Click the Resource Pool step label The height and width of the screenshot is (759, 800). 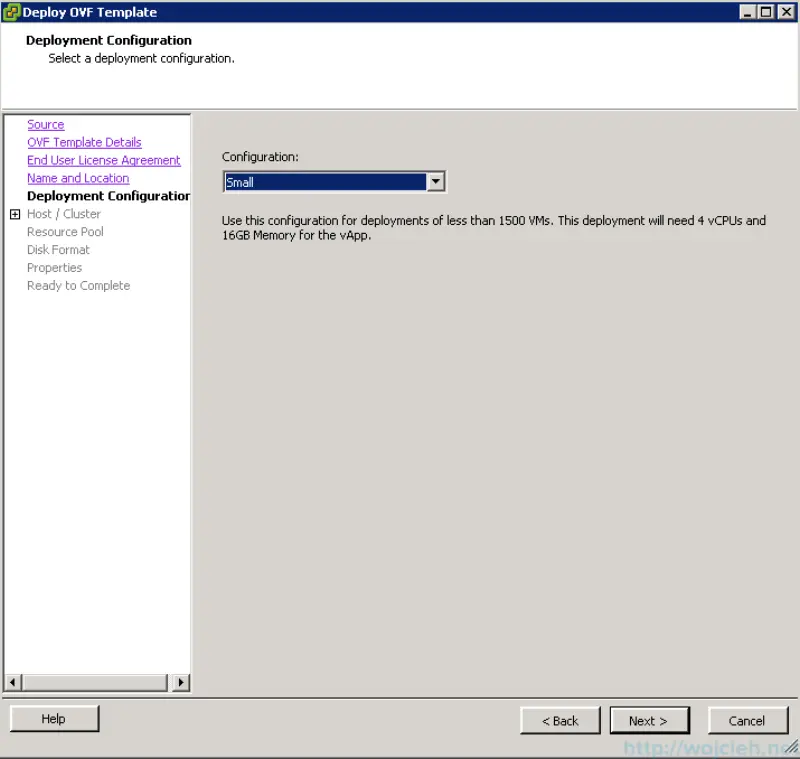(65, 231)
